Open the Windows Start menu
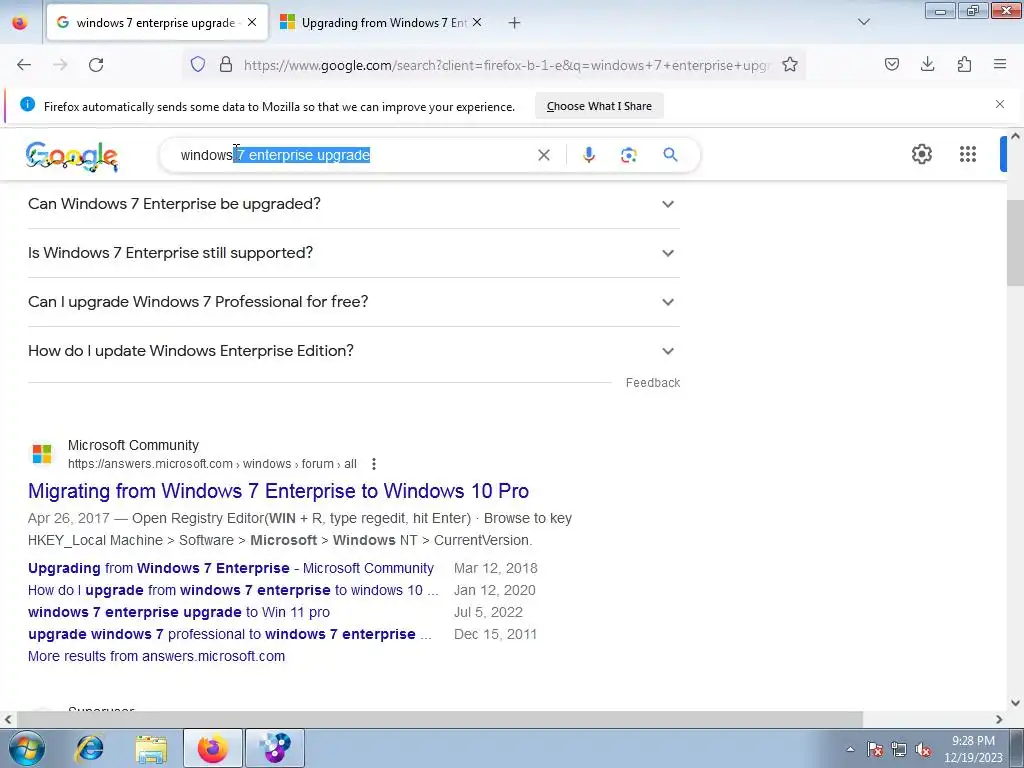1024x768 pixels. [25, 748]
